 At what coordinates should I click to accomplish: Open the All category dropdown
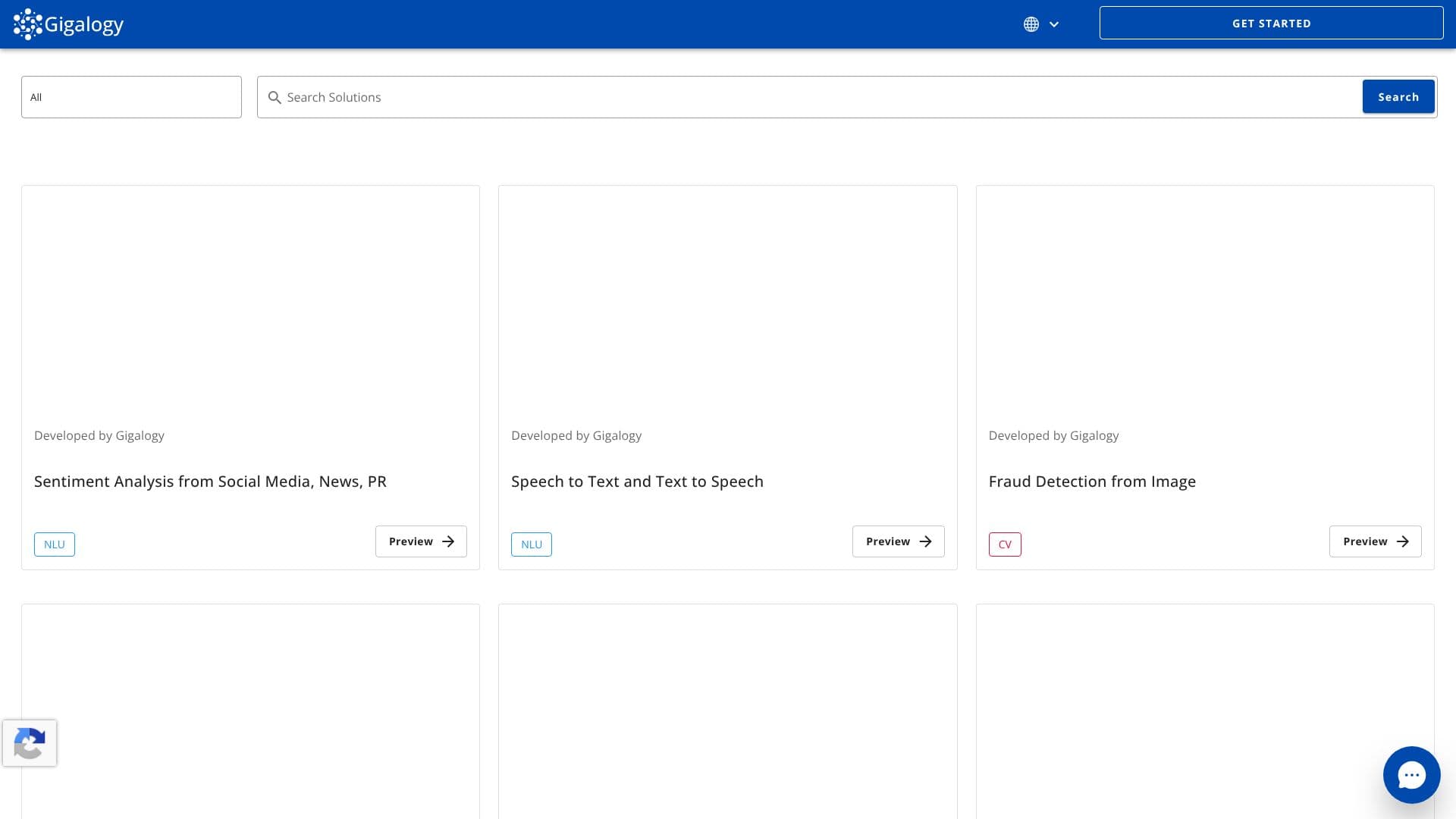pyautogui.click(x=131, y=97)
